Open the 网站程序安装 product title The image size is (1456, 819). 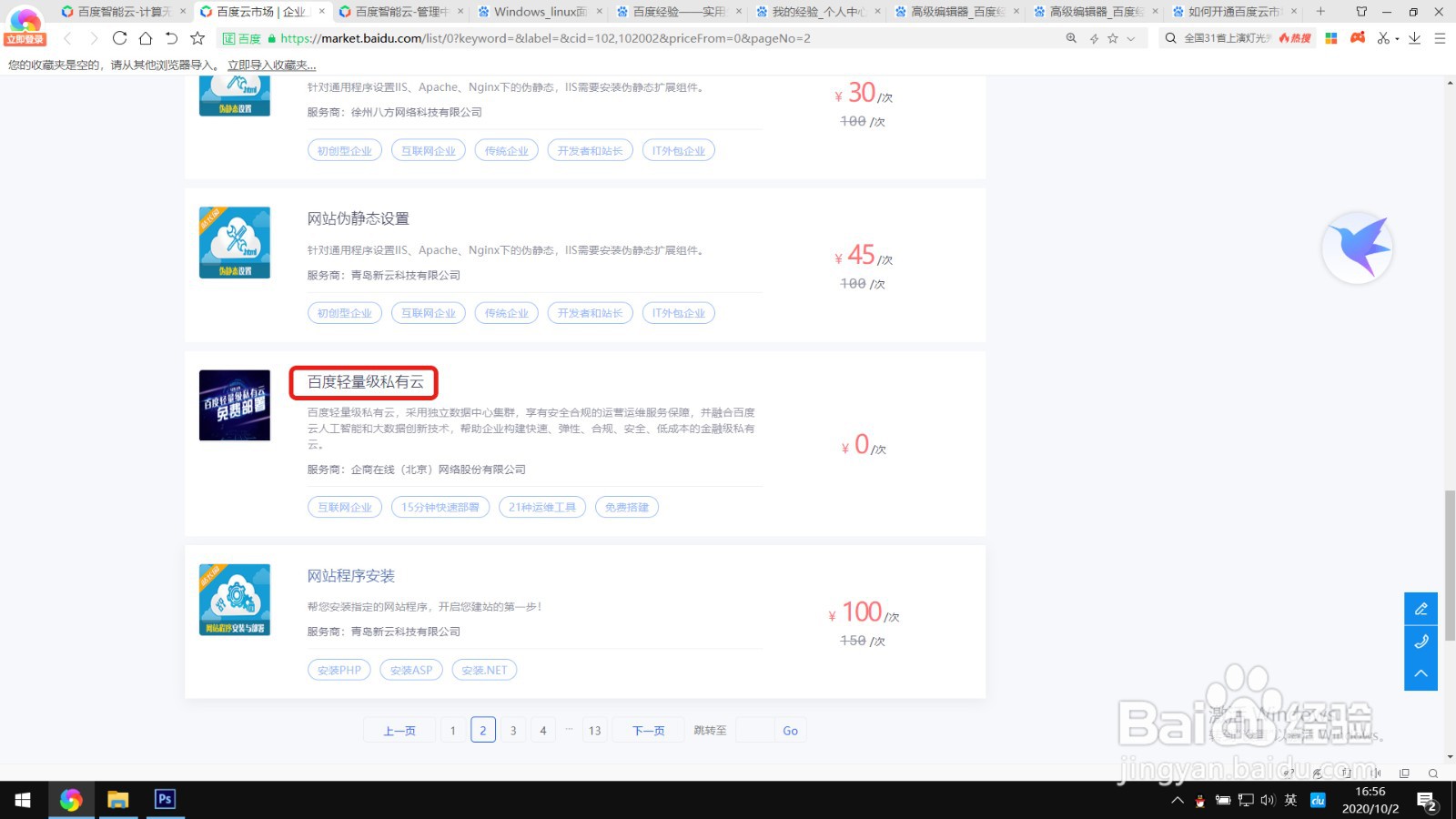click(350, 576)
